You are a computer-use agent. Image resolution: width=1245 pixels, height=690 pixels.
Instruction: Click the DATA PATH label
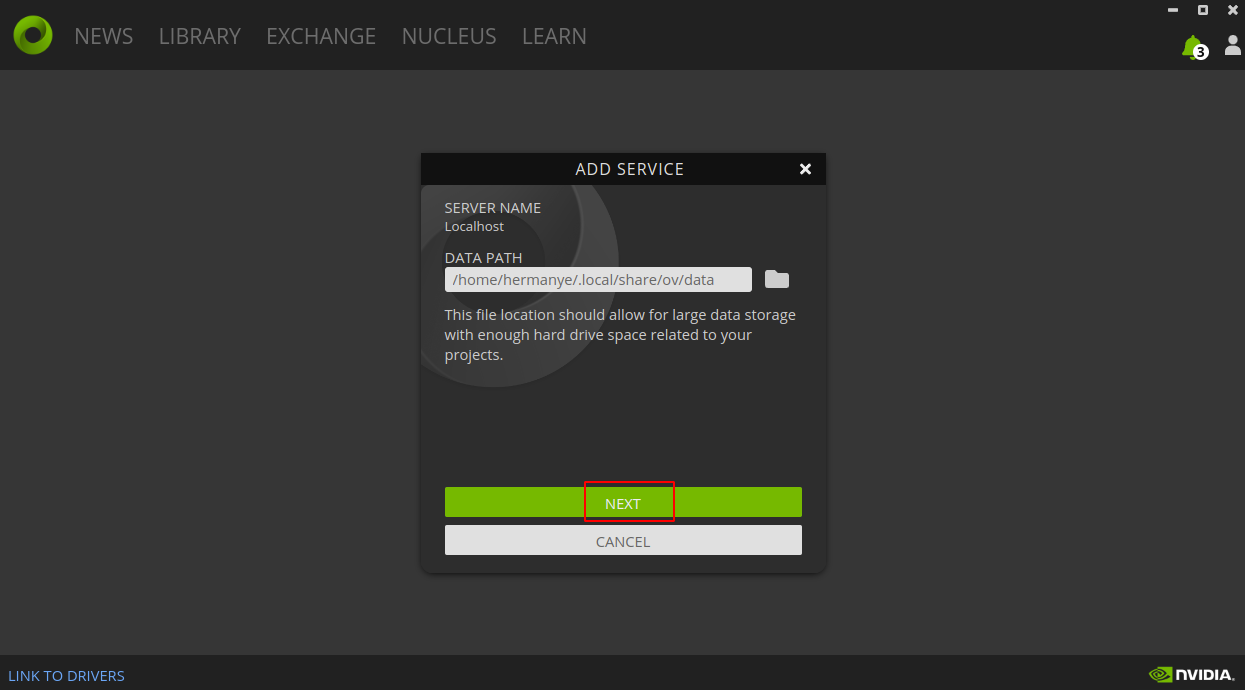click(483, 258)
